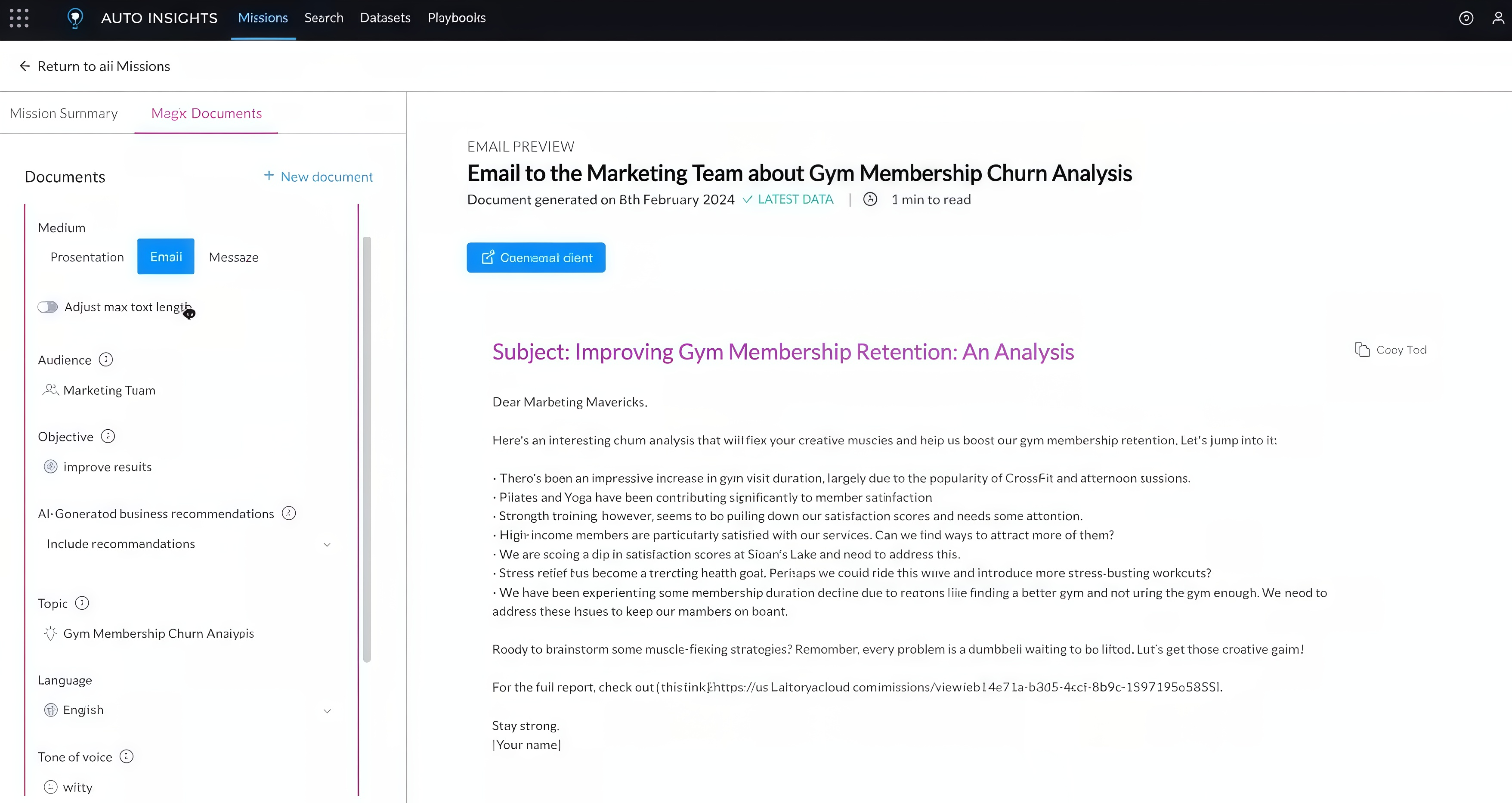1512x803 pixels.
Task: Open the user profile icon
Action: 1498,18
